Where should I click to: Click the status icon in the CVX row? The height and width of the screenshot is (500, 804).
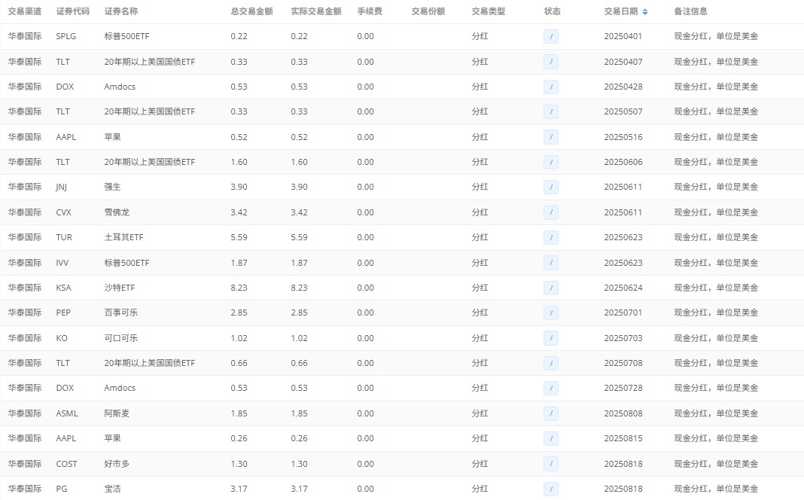[x=551, y=212]
